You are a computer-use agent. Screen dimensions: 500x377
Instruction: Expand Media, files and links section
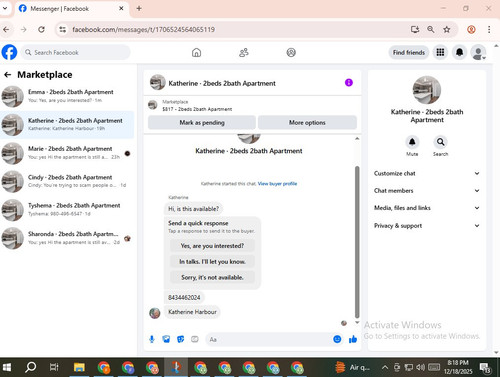[x=427, y=208]
